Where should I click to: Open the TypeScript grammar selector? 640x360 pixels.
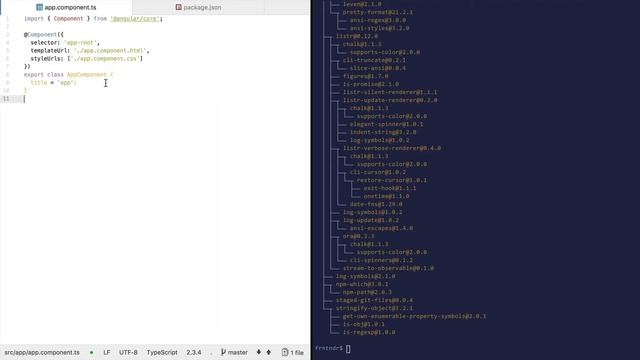coord(162,352)
